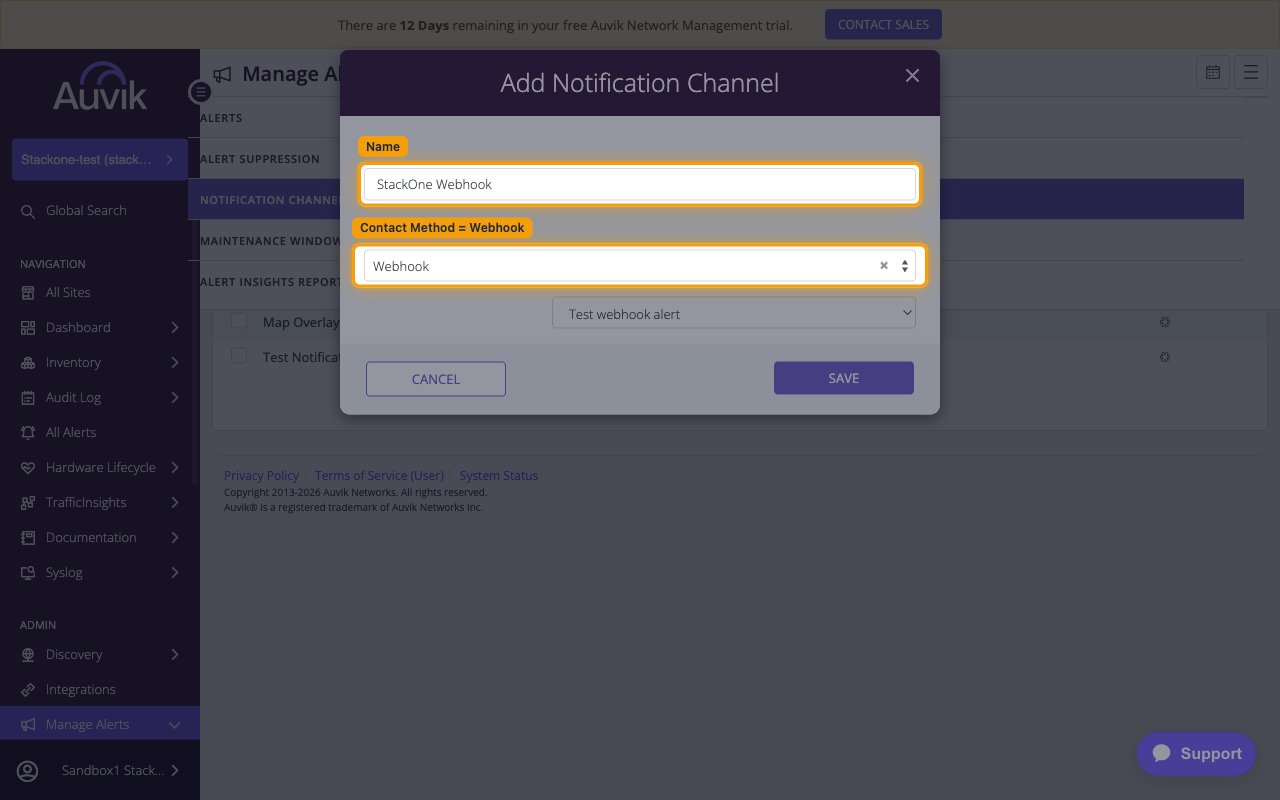Open the calendar icon in top-right toolbar
1280x800 pixels.
[x=1213, y=72]
